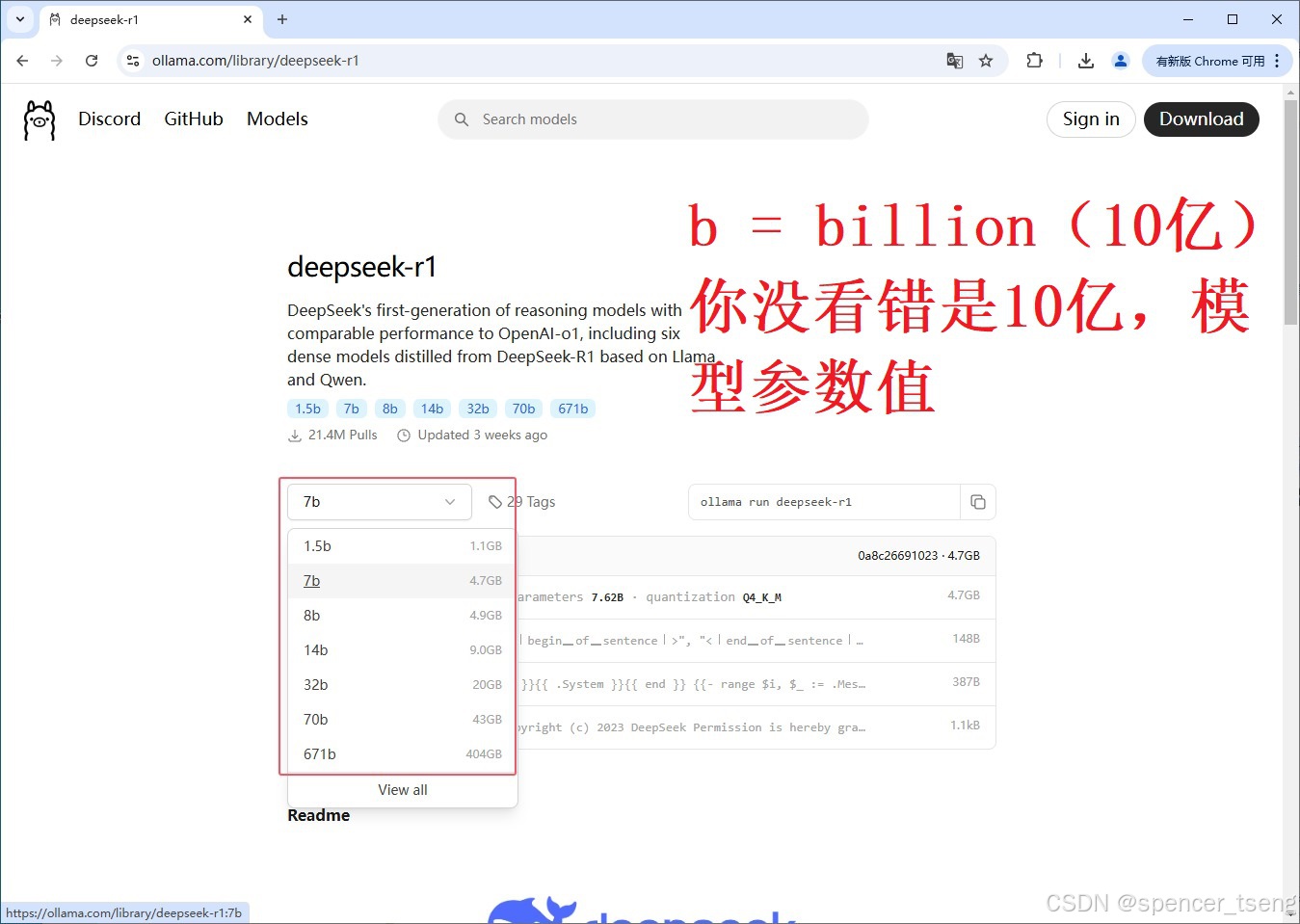Open the GitHub link

click(x=194, y=119)
